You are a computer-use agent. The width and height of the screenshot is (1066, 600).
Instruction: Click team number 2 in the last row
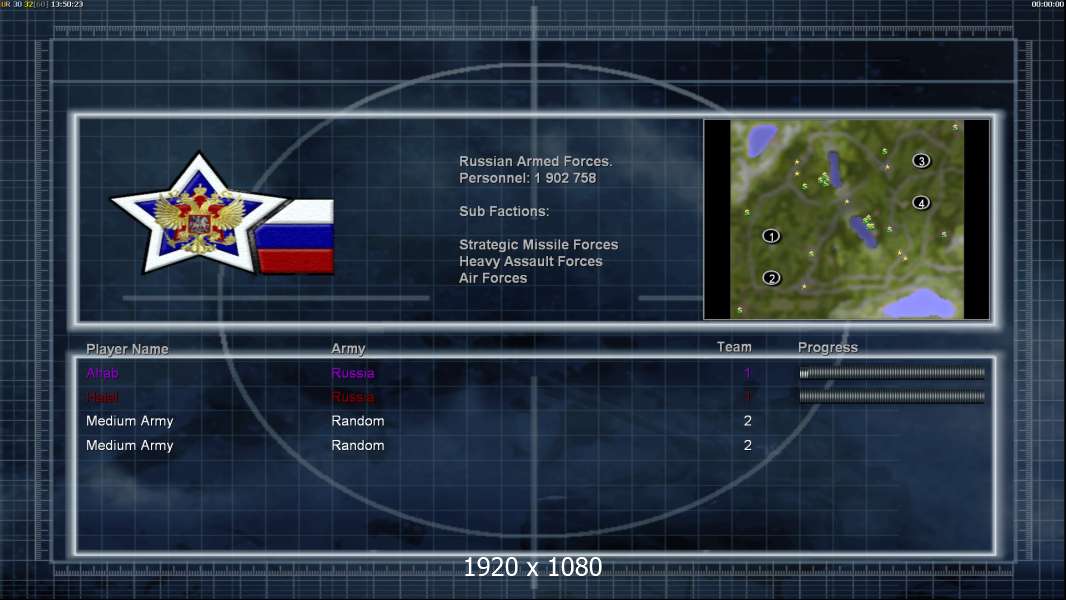click(x=747, y=445)
